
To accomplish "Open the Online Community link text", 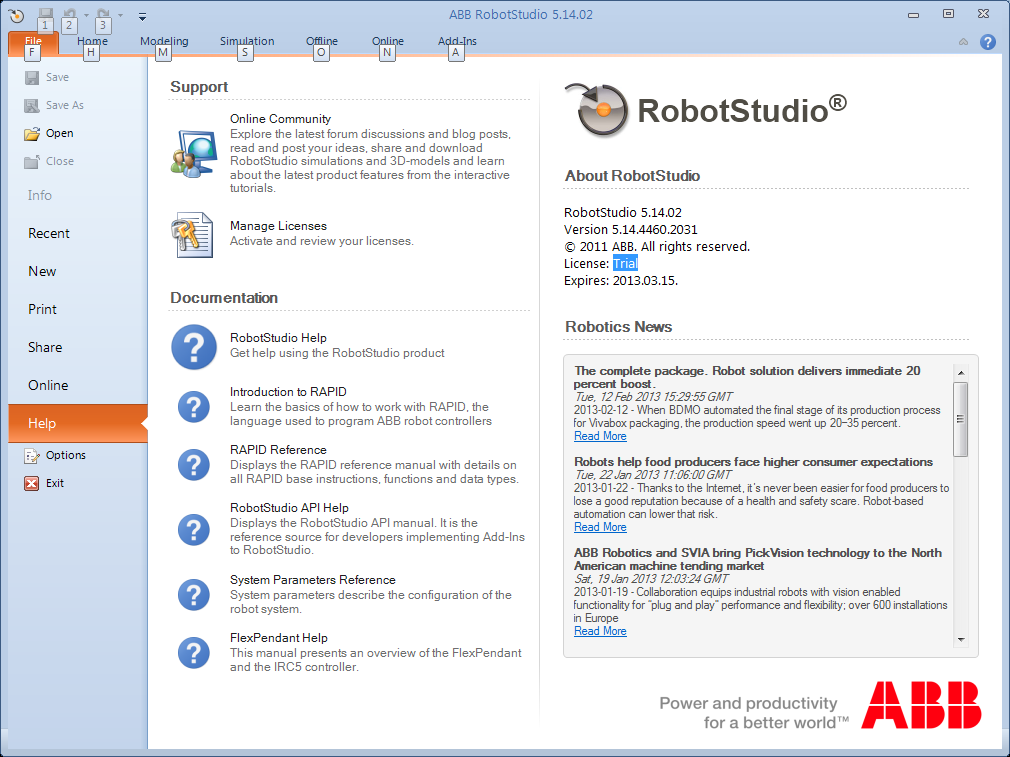I will (280, 119).
